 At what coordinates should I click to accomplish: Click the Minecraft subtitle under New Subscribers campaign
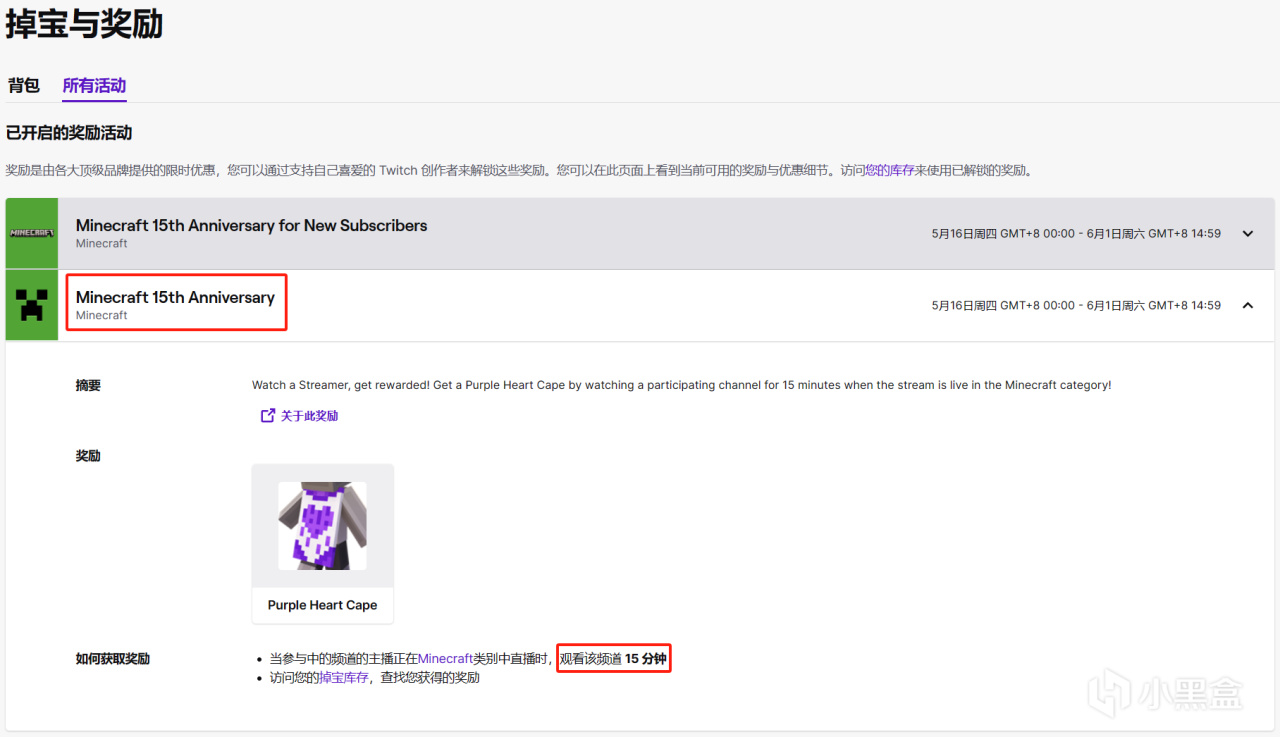click(102, 243)
